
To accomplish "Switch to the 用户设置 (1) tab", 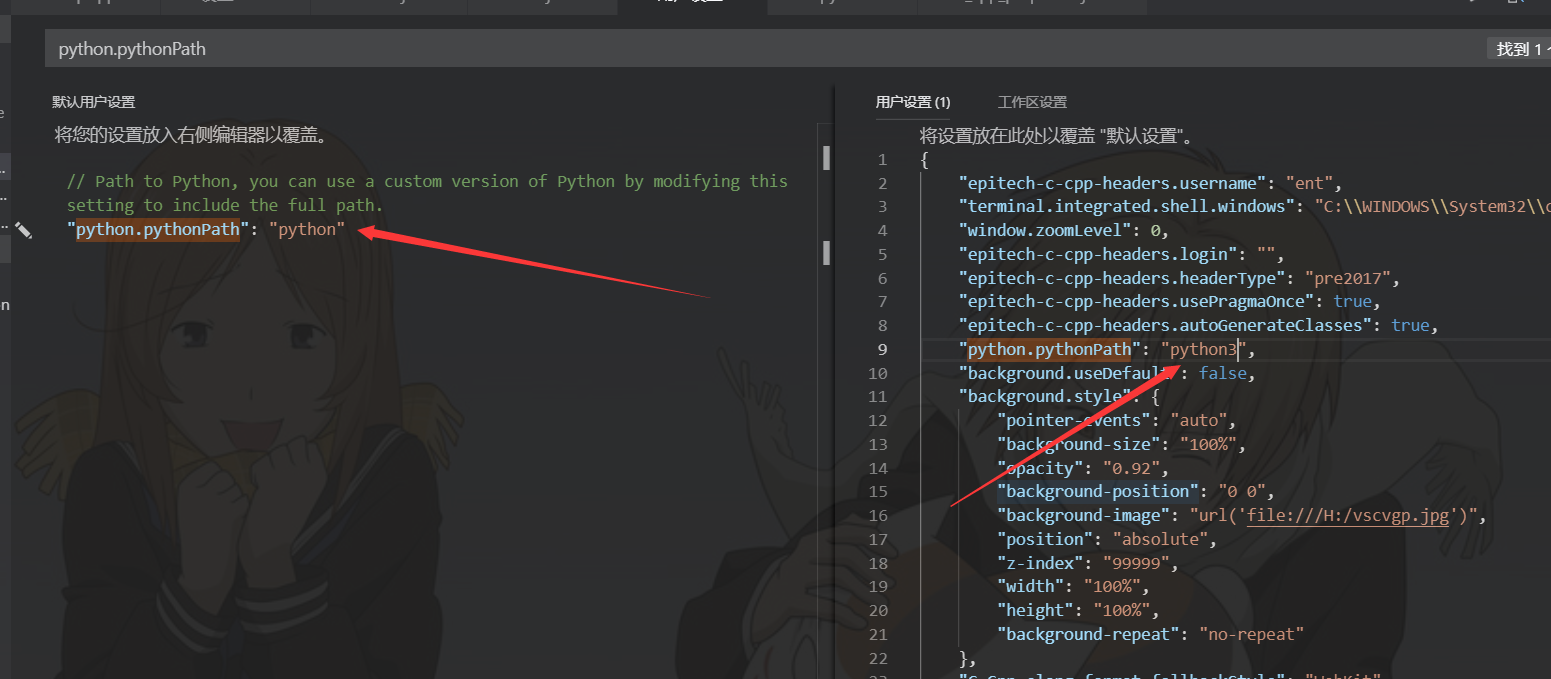I will click(913, 102).
